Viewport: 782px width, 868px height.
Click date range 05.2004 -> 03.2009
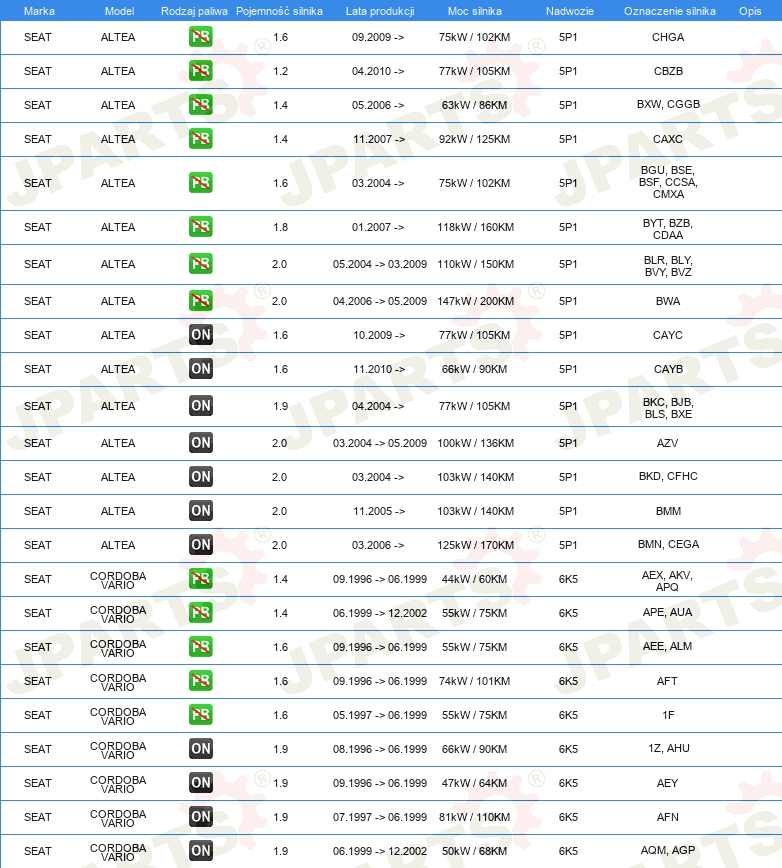click(380, 264)
